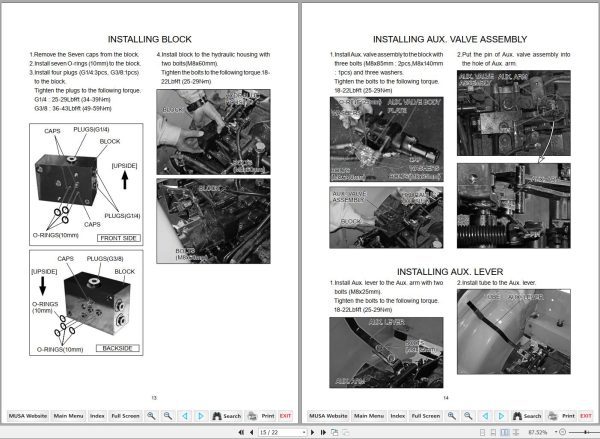
Task: Zoom in using page 14 magnifier icon
Action: (452, 416)
